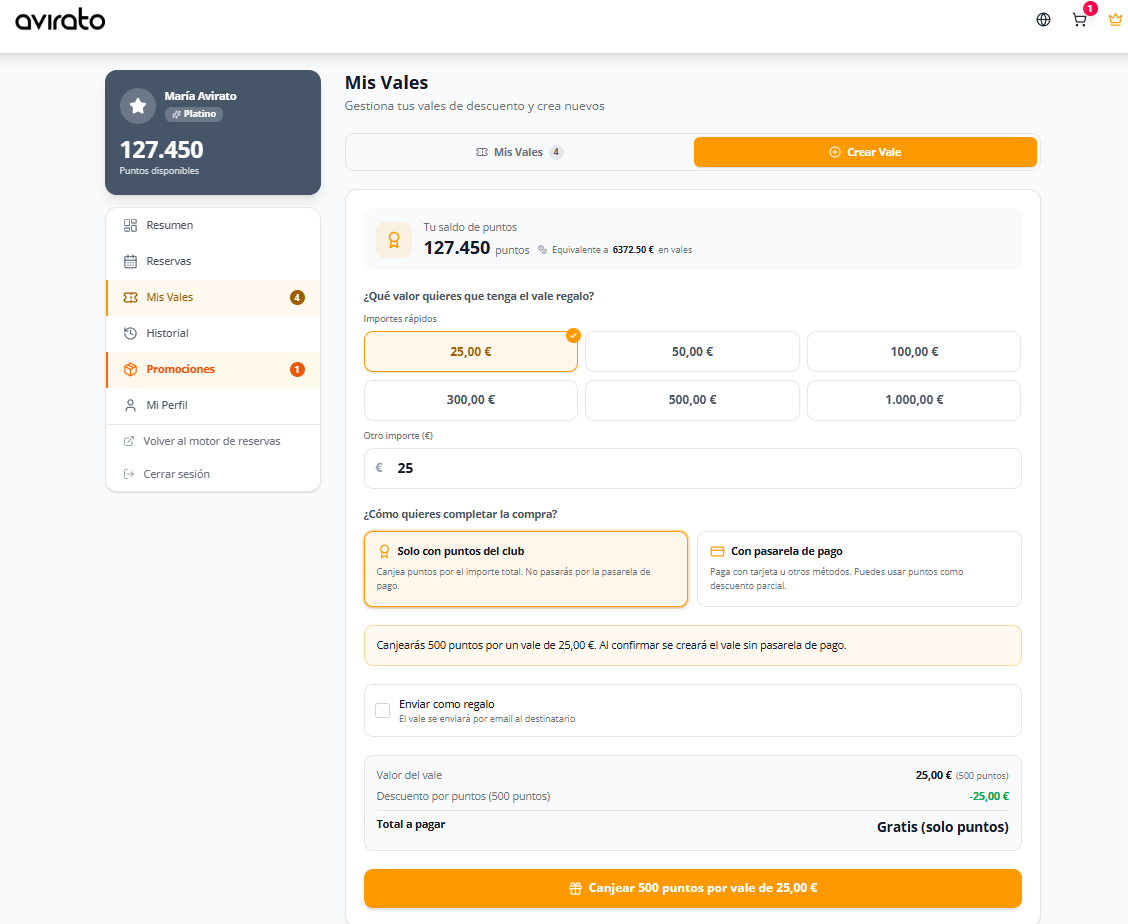This screenshot has height=924, width=1128.
Task: Click the Reservas calendar icon
Action: pyautogui.click(x=130, y=261)
